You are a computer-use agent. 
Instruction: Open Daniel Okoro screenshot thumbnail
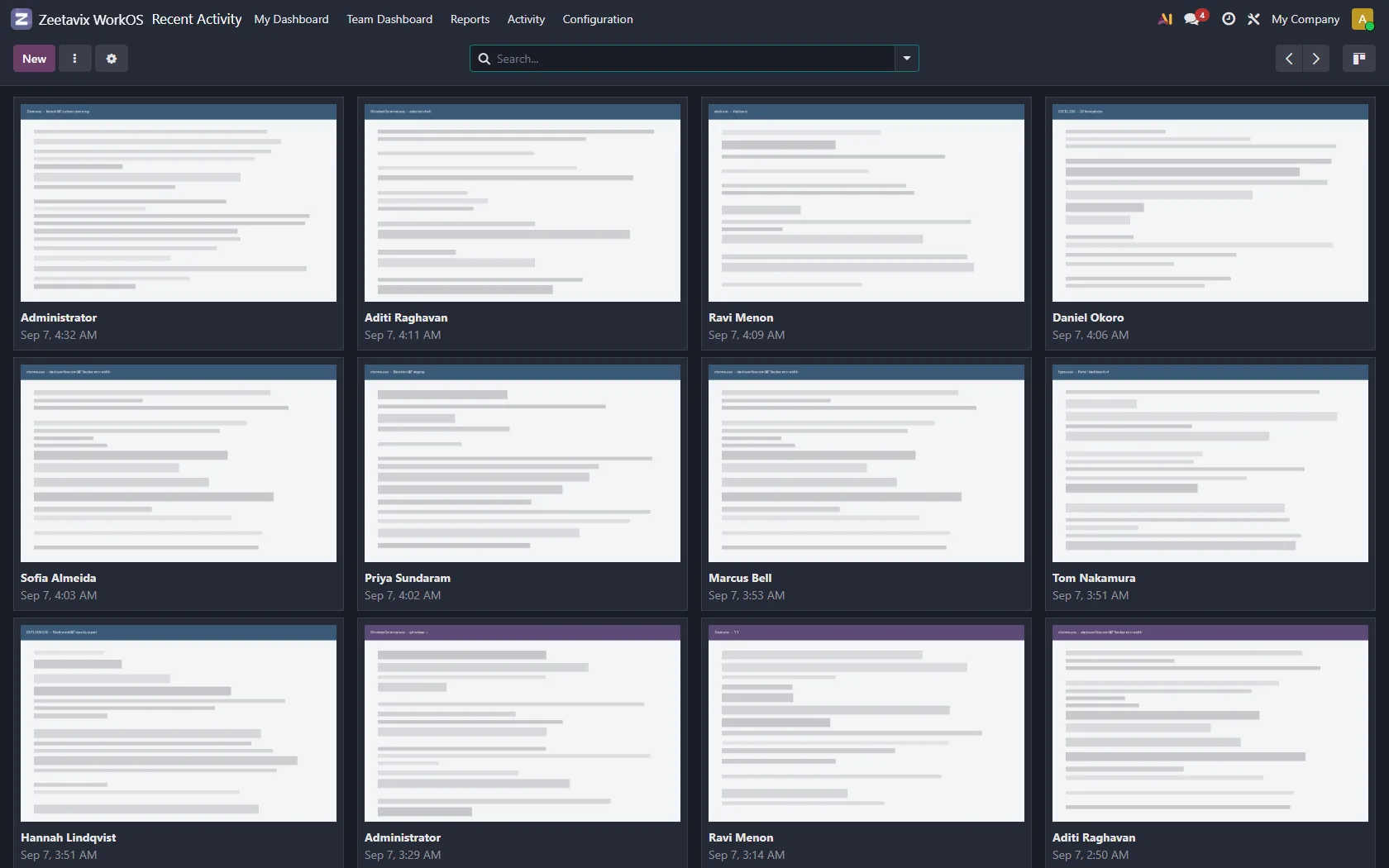click(1210, 203)
